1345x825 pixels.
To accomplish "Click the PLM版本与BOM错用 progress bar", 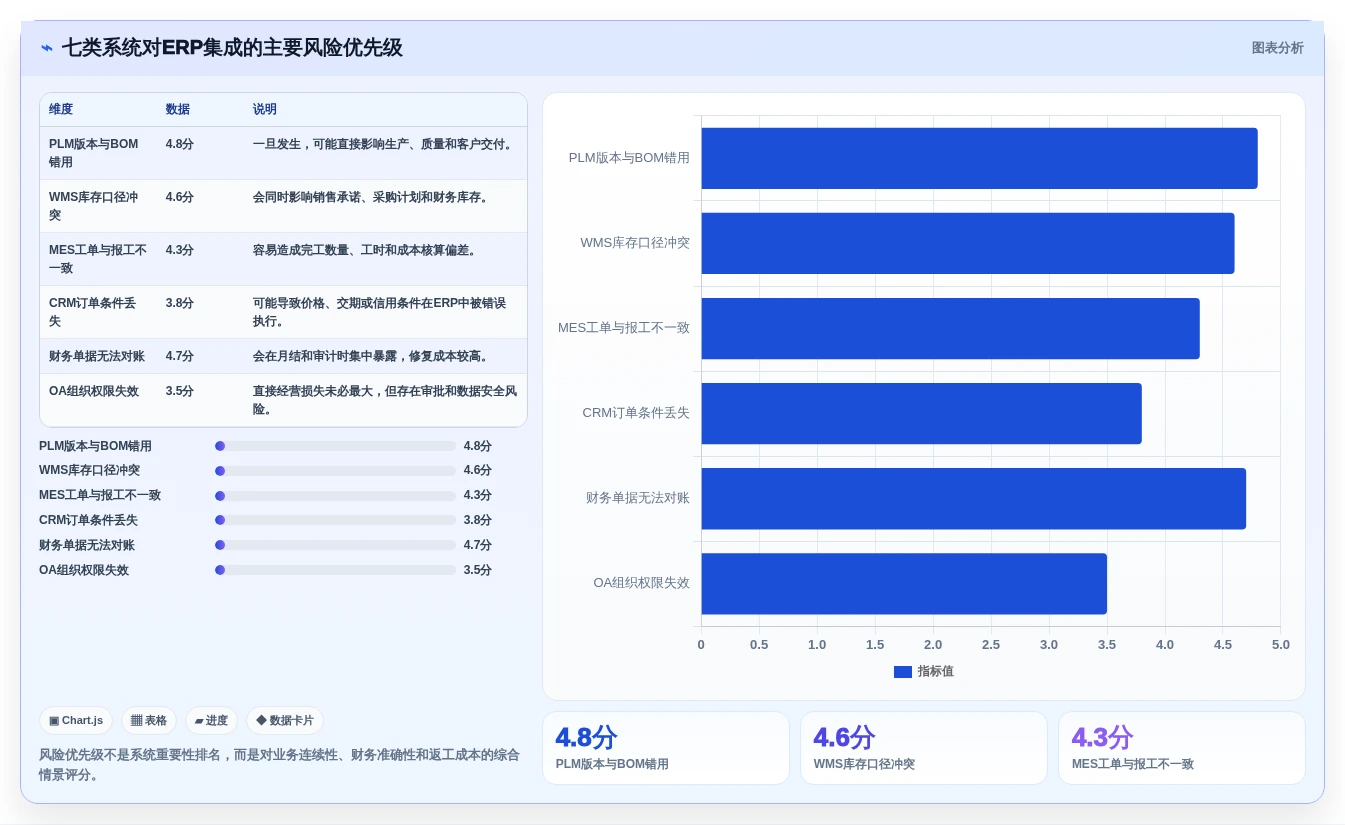I will tap(335, 446).
